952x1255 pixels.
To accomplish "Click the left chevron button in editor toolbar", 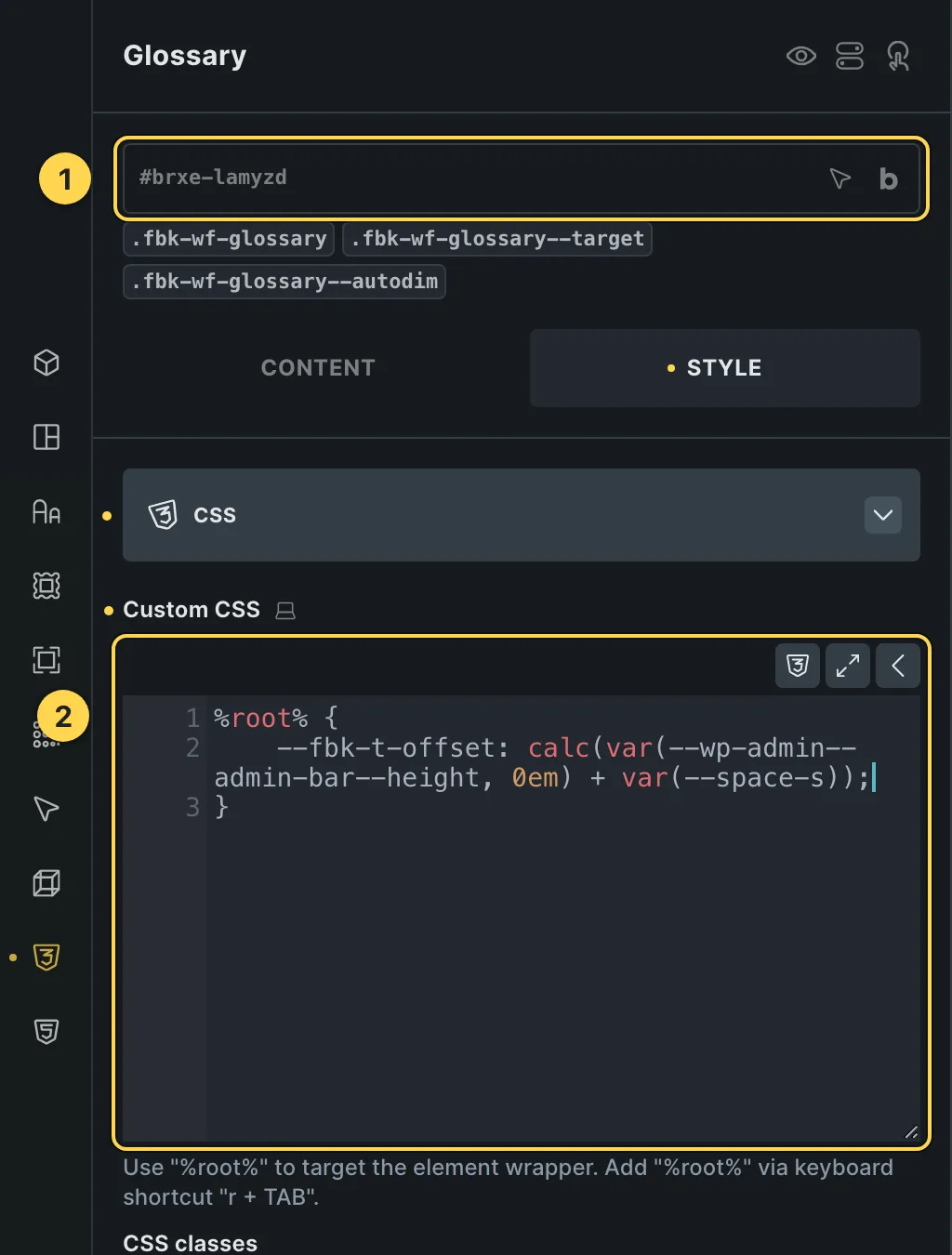I will point(898,666).
